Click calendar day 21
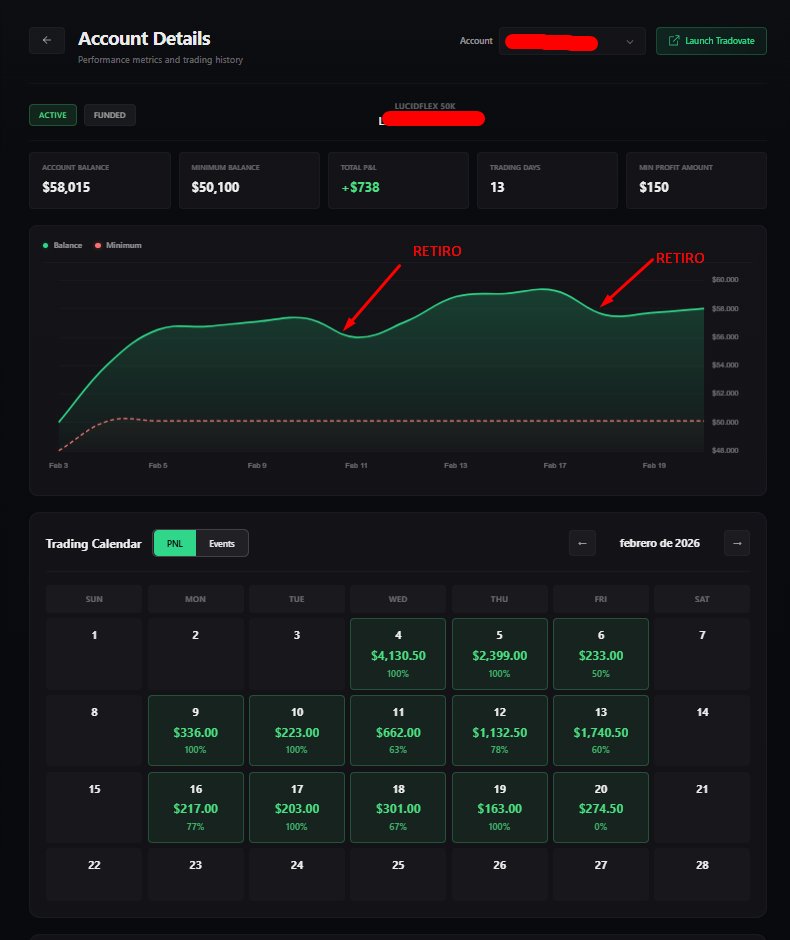 tap(702, 808)
